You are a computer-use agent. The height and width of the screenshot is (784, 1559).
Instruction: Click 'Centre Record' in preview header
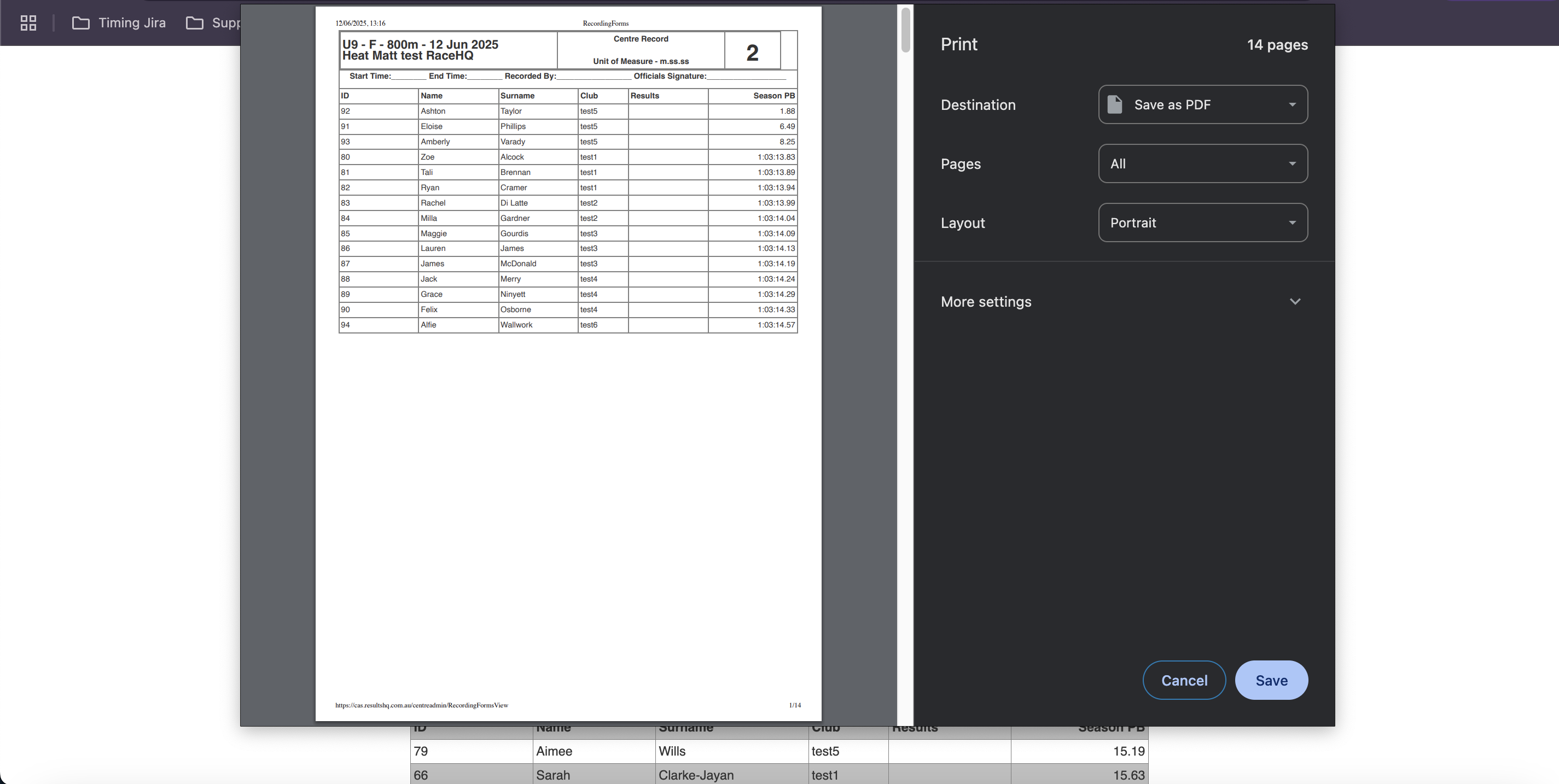click(x=641, y=39)
